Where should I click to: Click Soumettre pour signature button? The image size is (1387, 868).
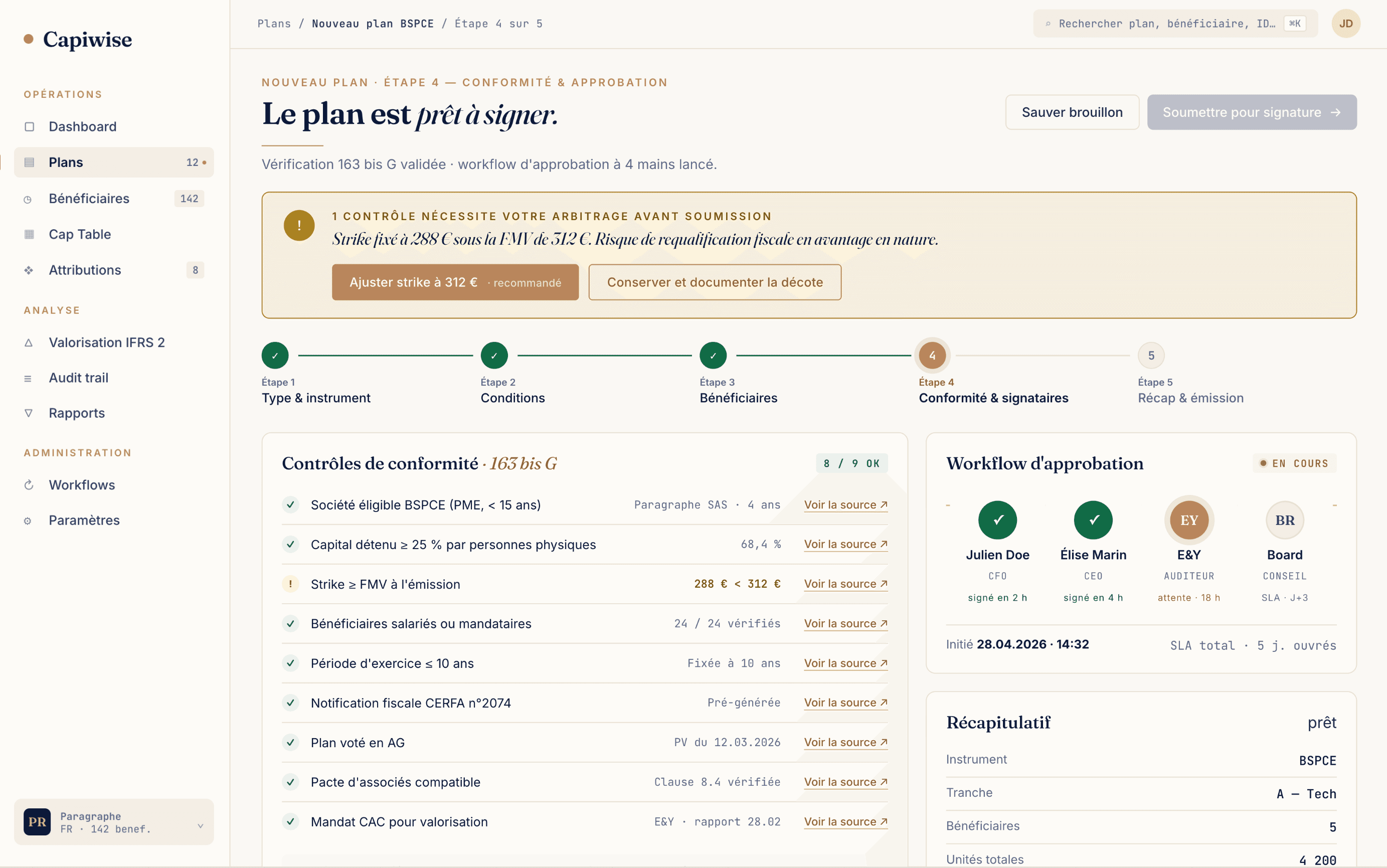pos(1252,112)
